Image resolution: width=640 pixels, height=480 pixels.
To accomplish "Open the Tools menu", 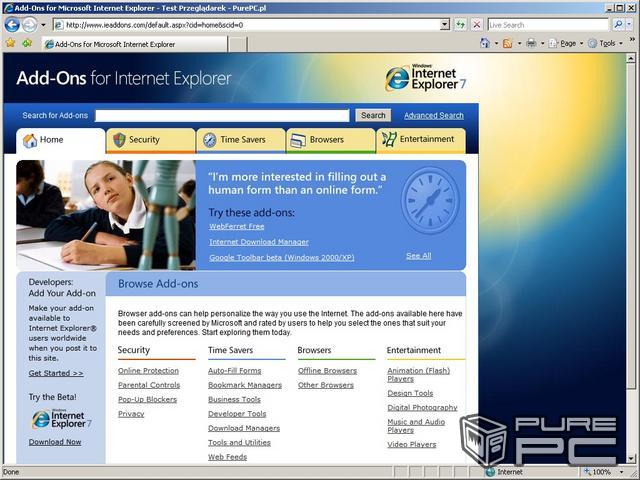I will pos(605,43).
